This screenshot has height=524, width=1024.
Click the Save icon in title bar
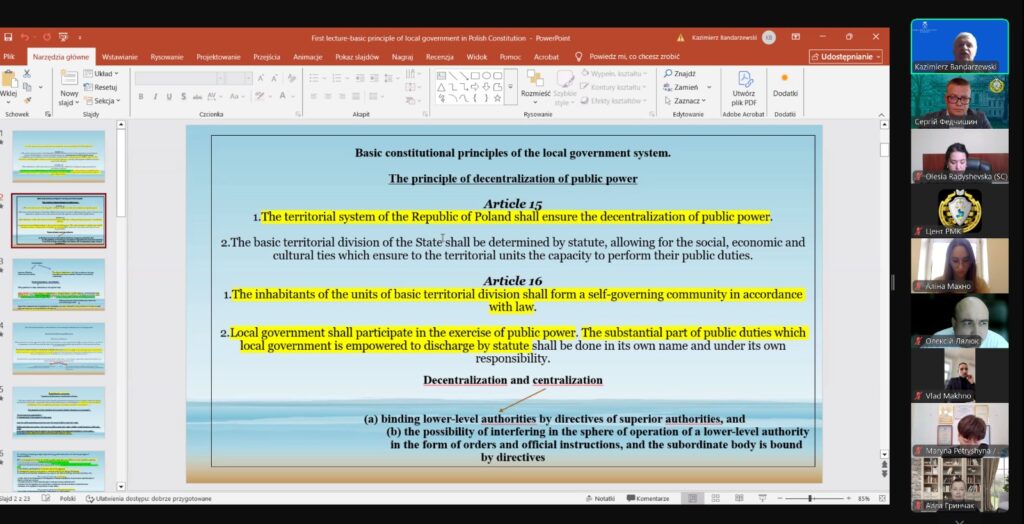click(7, 37)
